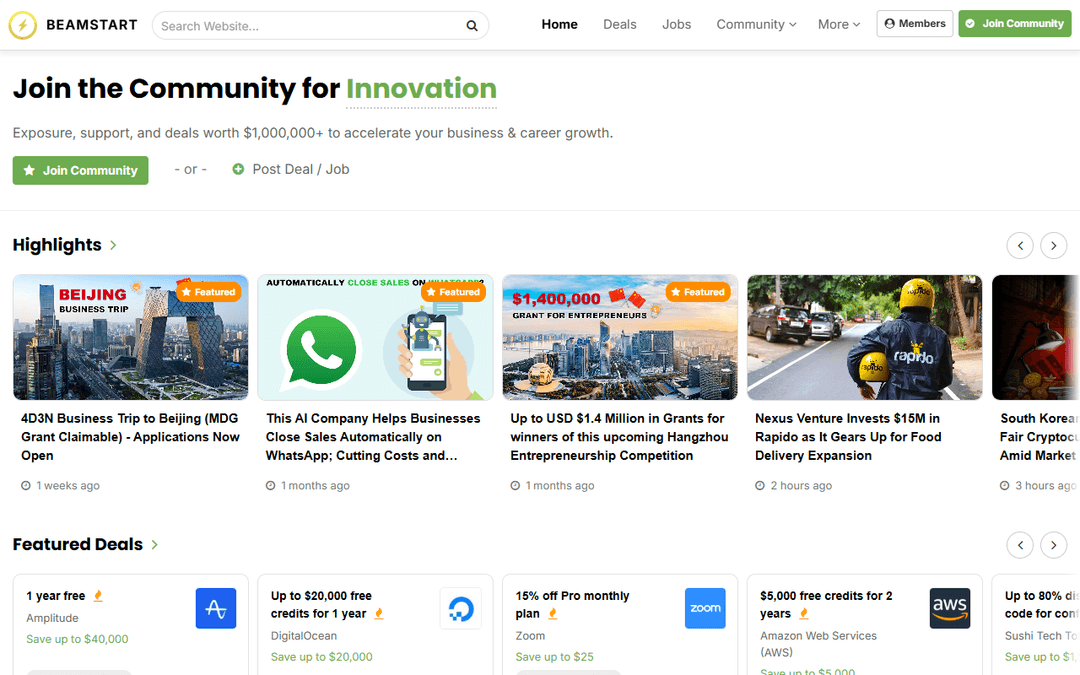Open South Korea crypto article title
1080x675 pixels.
[1039, 437]
